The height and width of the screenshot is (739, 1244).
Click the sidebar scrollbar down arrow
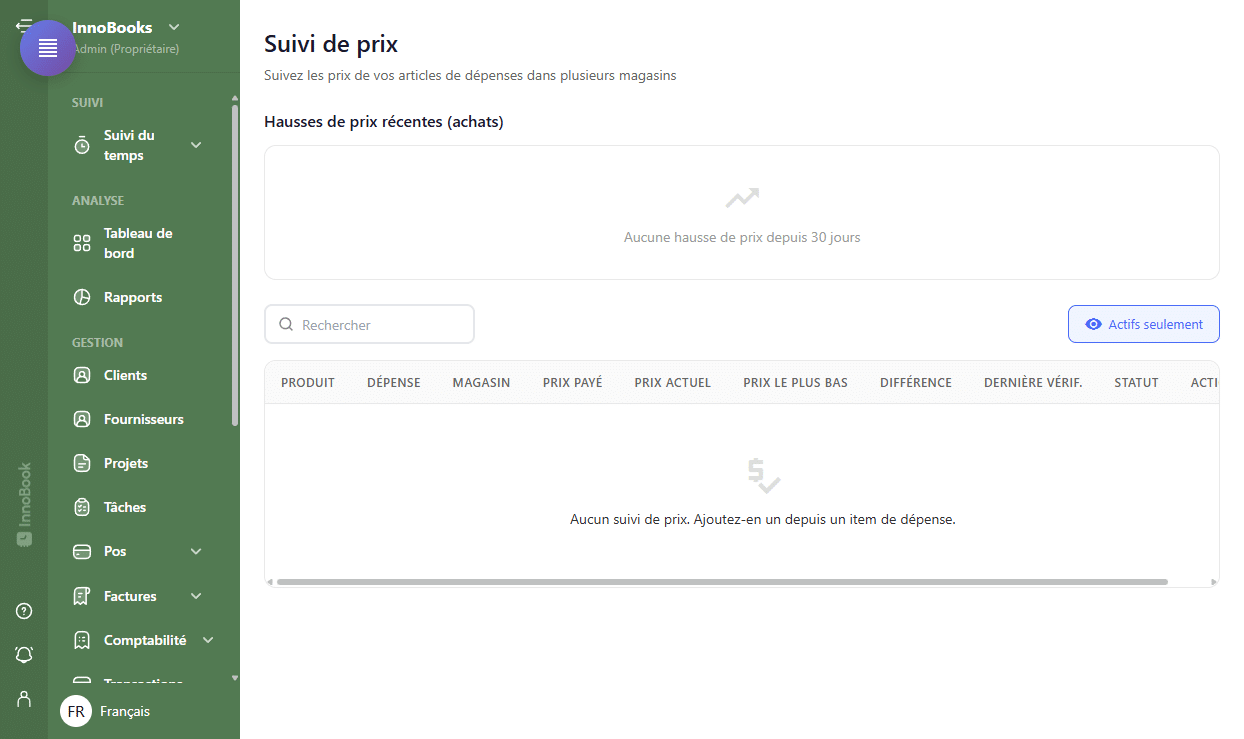[x=235, y=678]
